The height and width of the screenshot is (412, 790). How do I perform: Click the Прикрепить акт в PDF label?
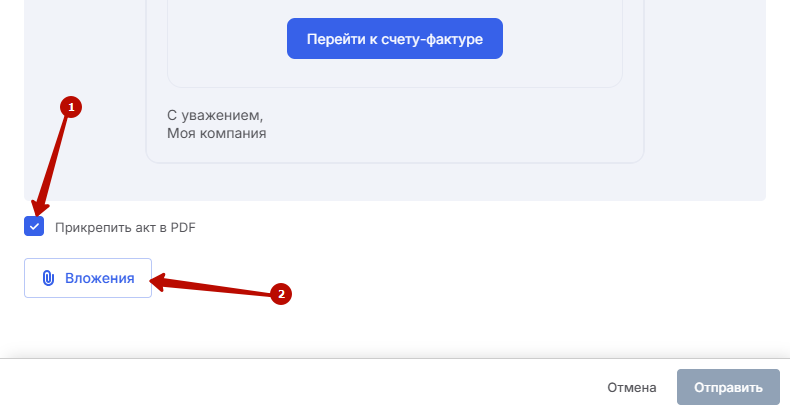[x=125, y=227]
